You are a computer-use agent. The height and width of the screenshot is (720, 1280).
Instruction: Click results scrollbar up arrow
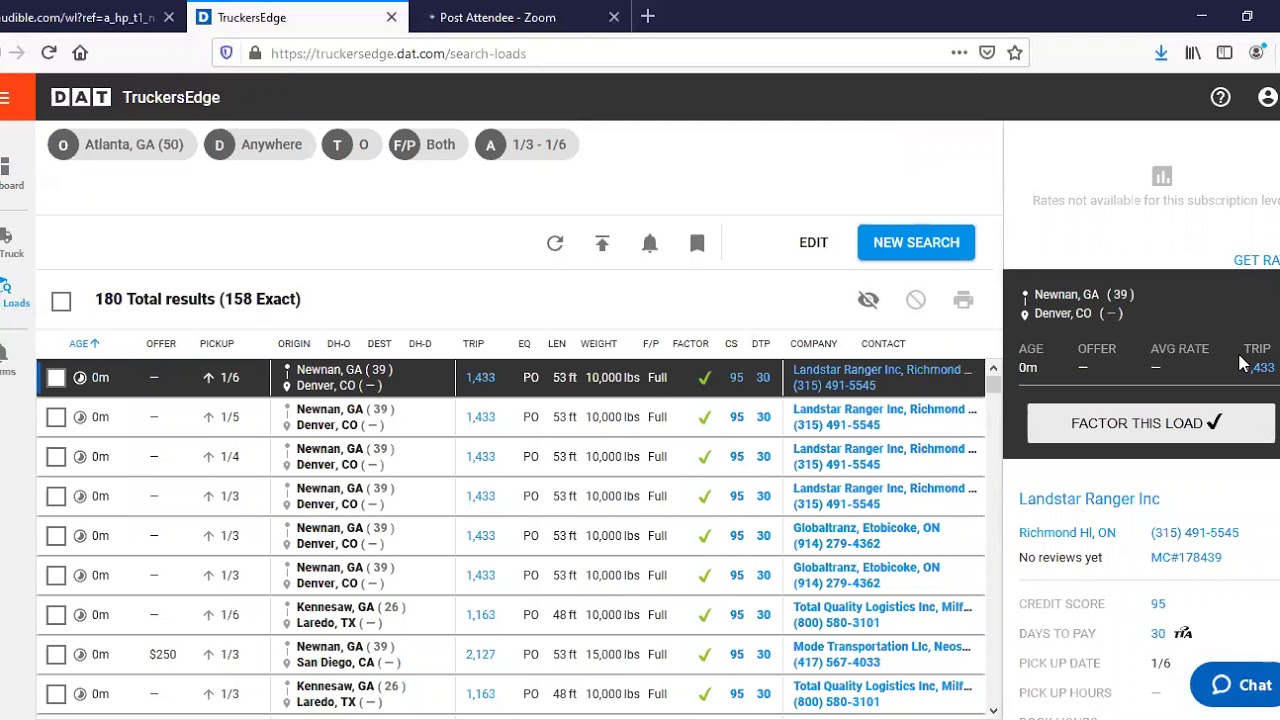click(993, 368)
